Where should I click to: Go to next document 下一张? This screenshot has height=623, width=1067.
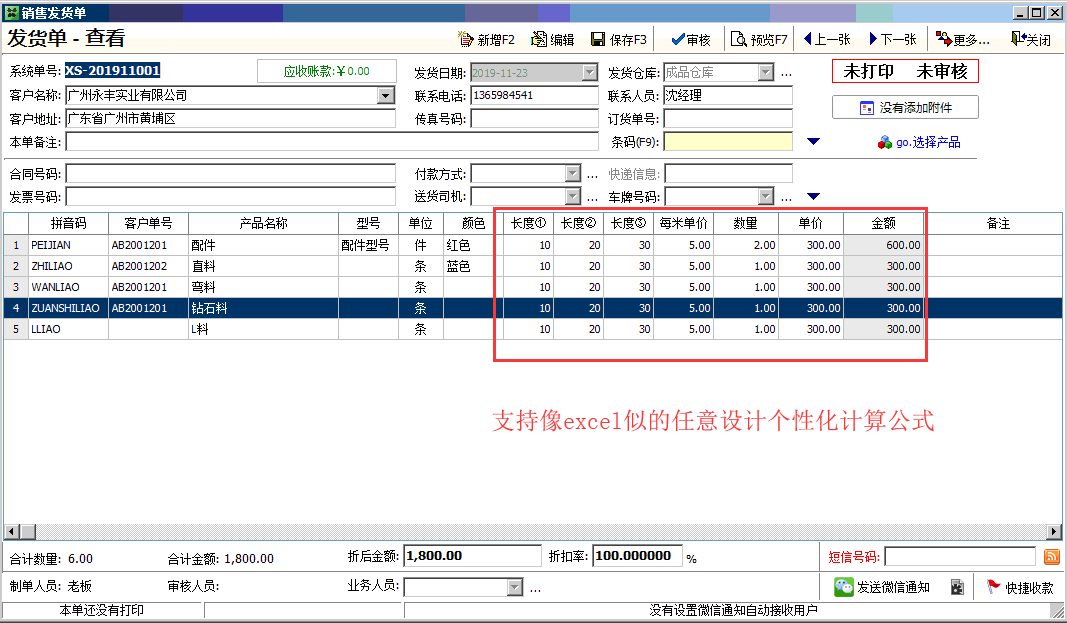(893, 39)
